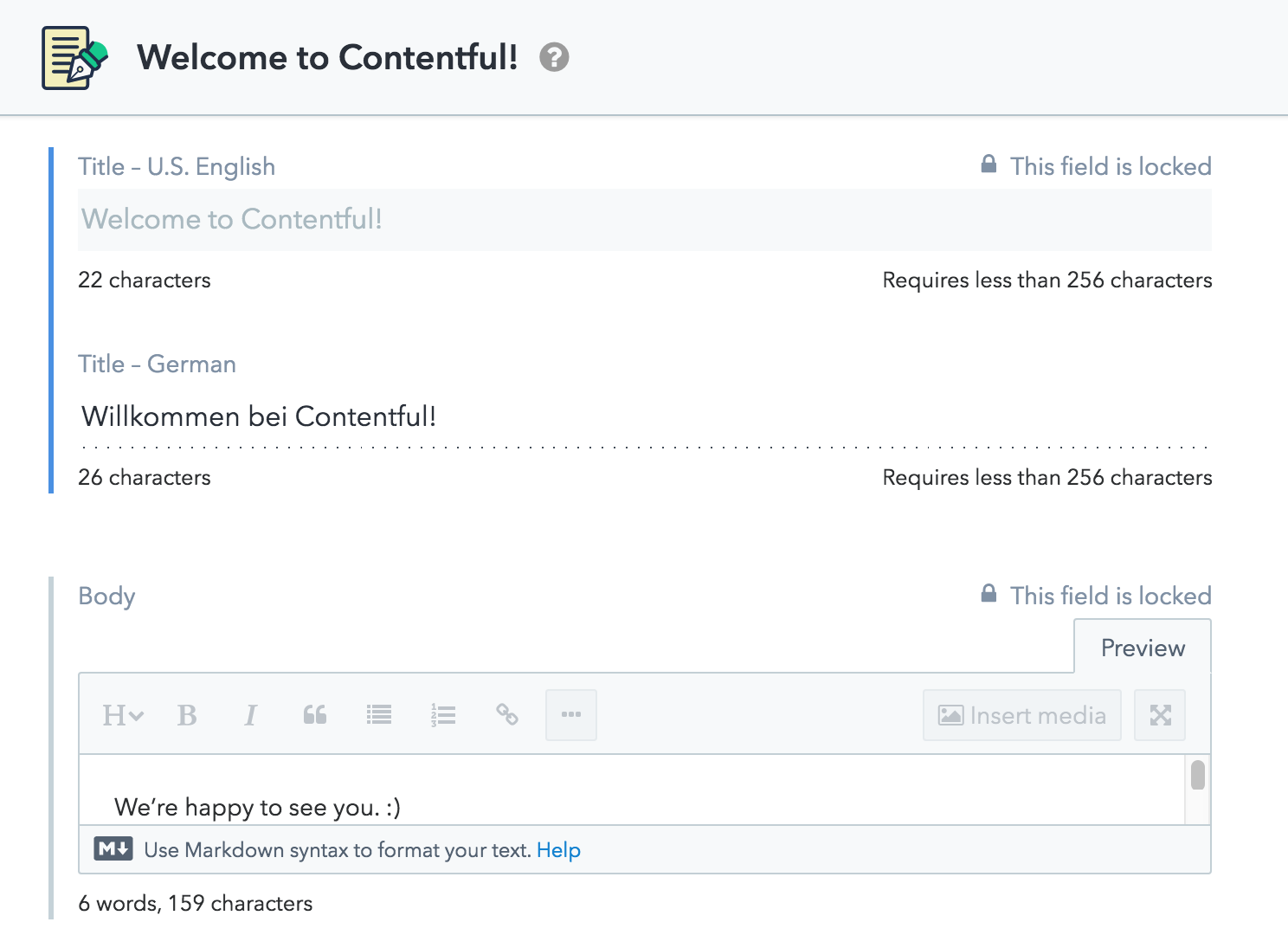Click the help question mark icon

[554, 57]
